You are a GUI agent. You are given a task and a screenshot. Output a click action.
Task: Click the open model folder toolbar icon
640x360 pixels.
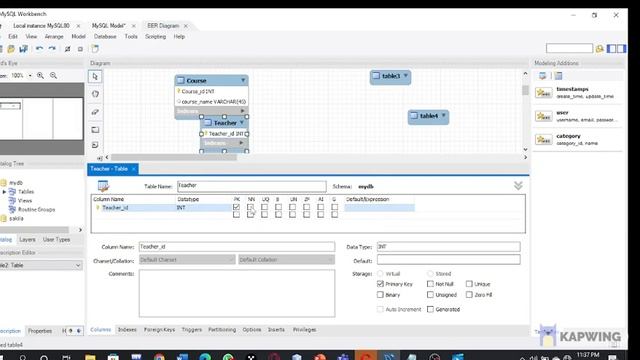point(11,49)
